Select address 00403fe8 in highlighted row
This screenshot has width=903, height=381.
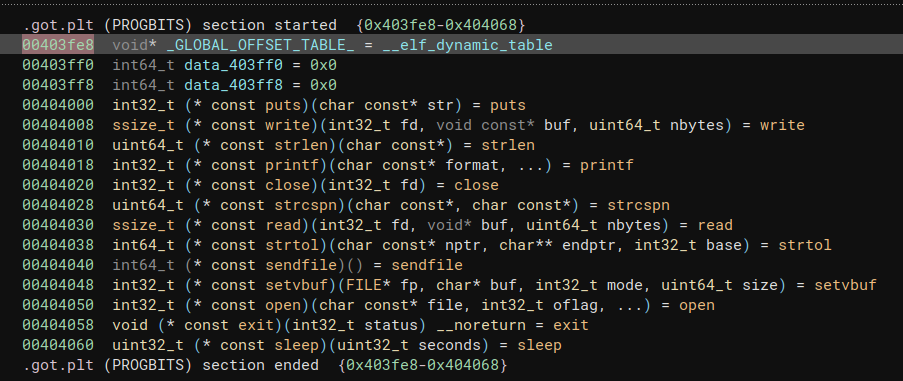58,45
